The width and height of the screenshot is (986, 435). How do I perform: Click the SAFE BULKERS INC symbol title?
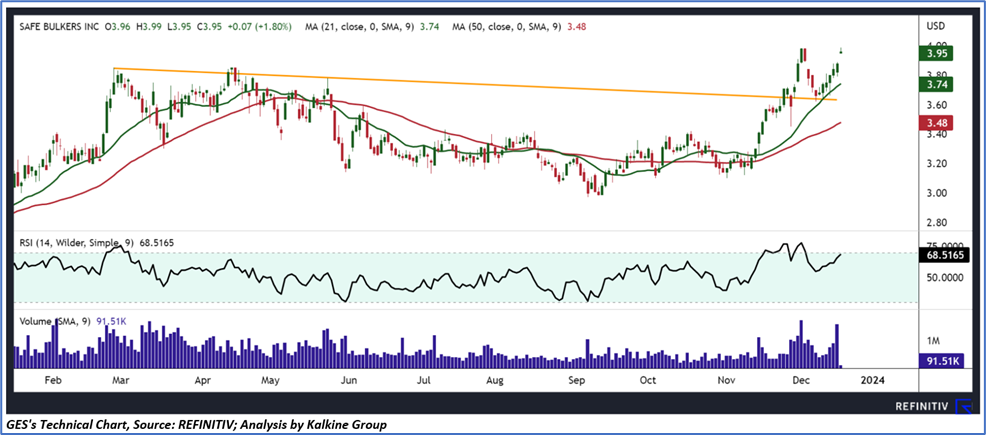[58, 27]
